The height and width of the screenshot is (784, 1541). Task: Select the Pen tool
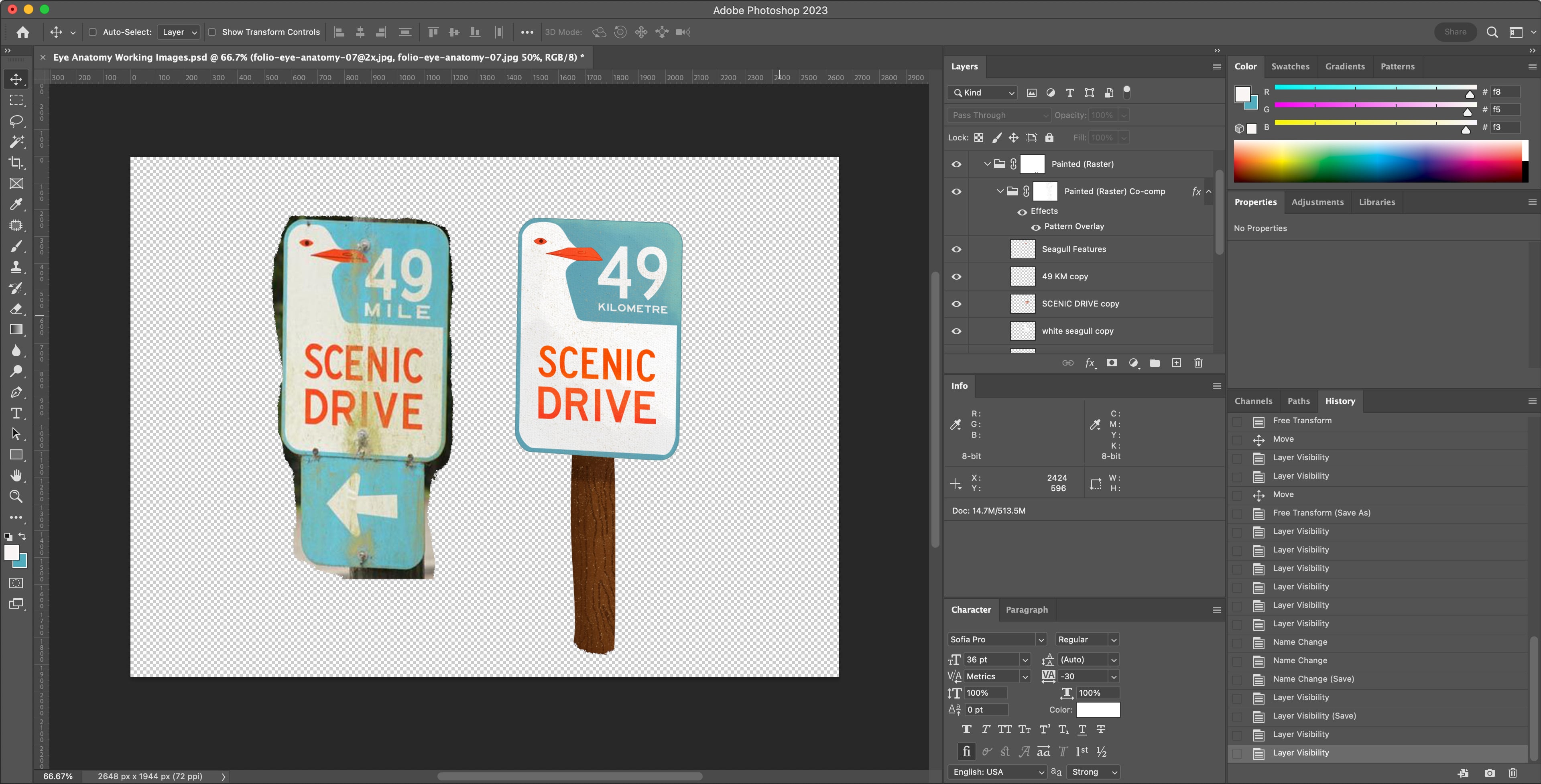16,392
